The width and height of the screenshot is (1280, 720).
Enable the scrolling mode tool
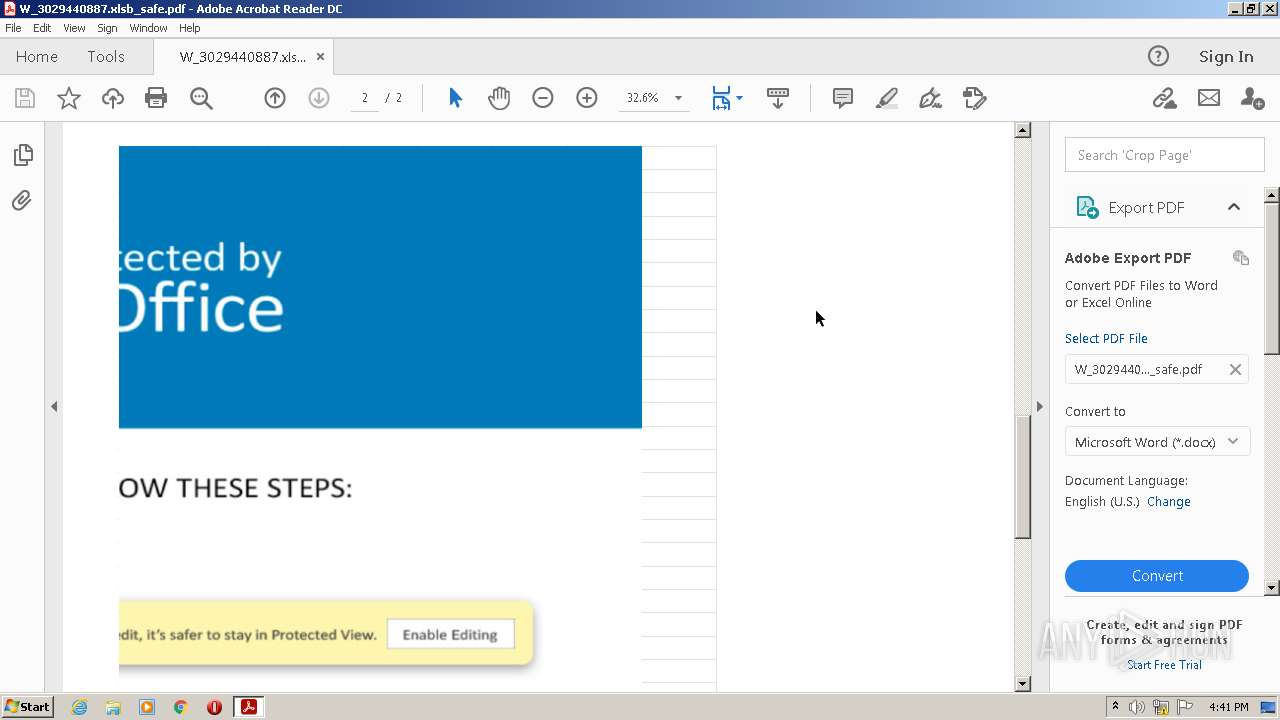pyautogui.click(x=777, y=98)
